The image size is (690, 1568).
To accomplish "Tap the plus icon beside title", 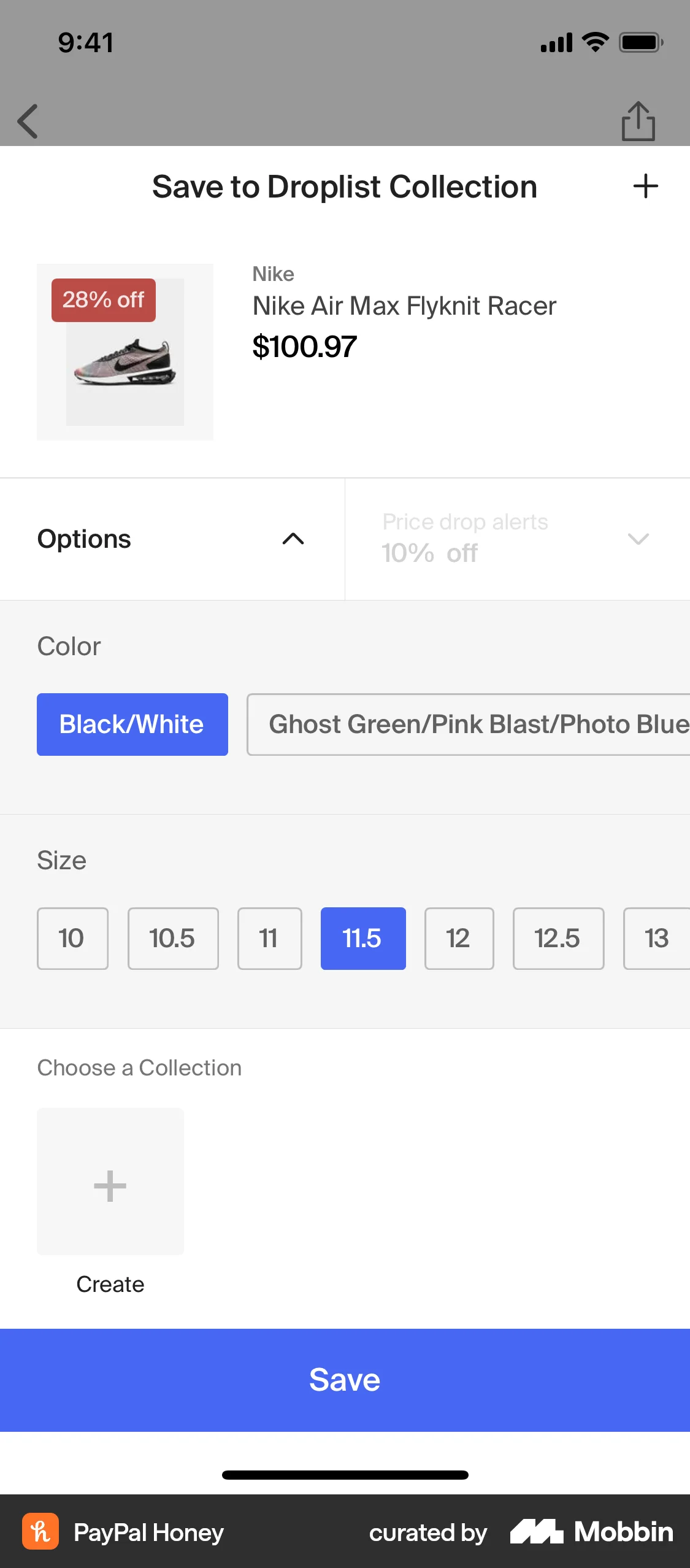I will coord(645,186).
